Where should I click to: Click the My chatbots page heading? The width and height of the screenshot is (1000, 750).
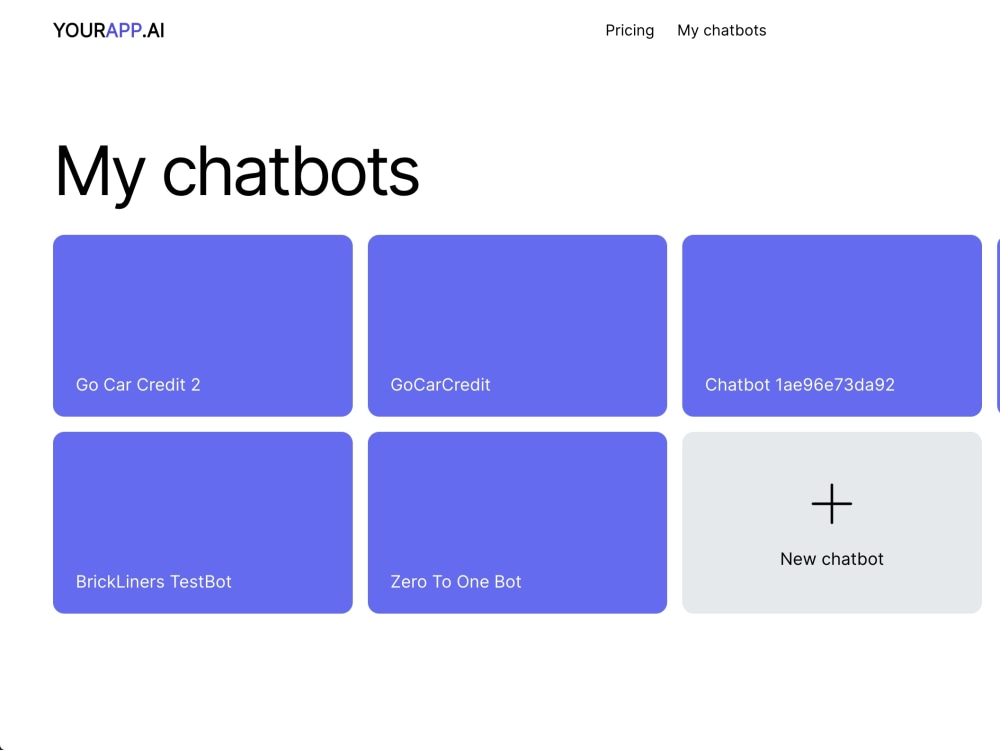click(237, 172)
